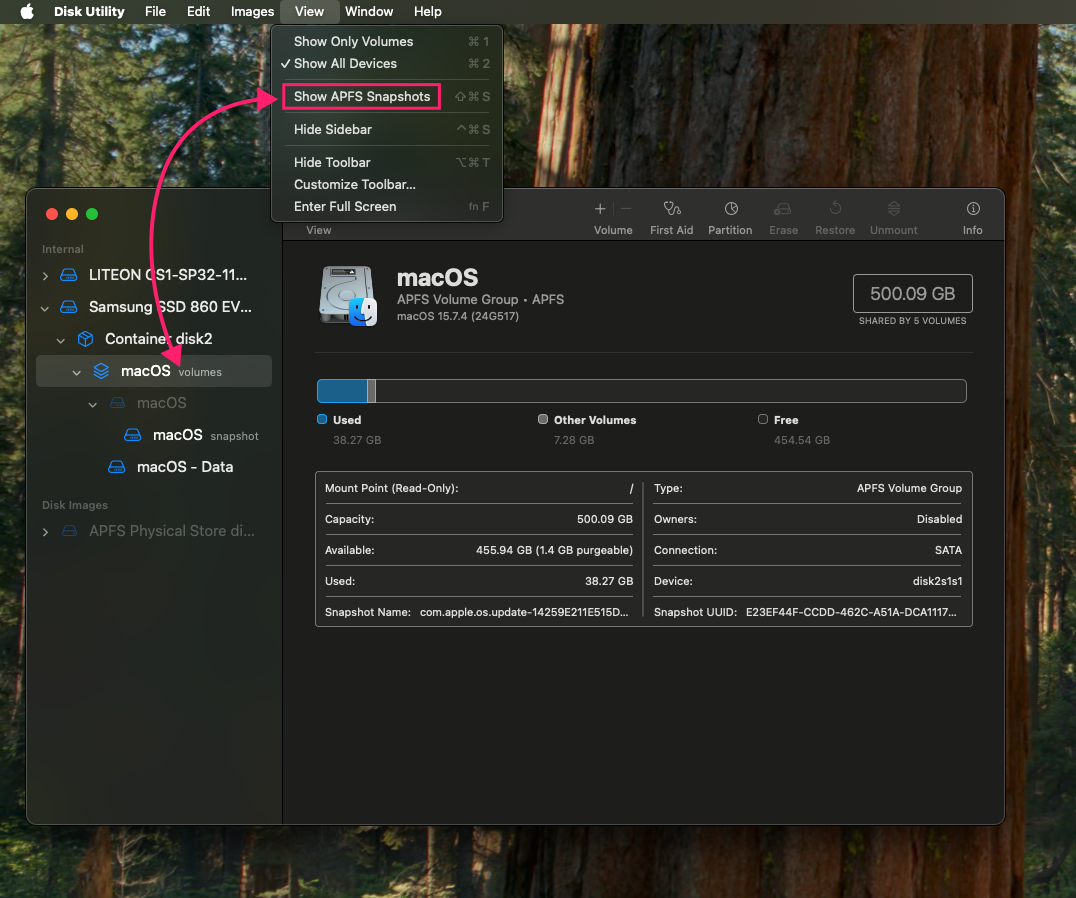Select Samsung SSD 860 drive icon
1076x898 pixels.
point(69,307)
